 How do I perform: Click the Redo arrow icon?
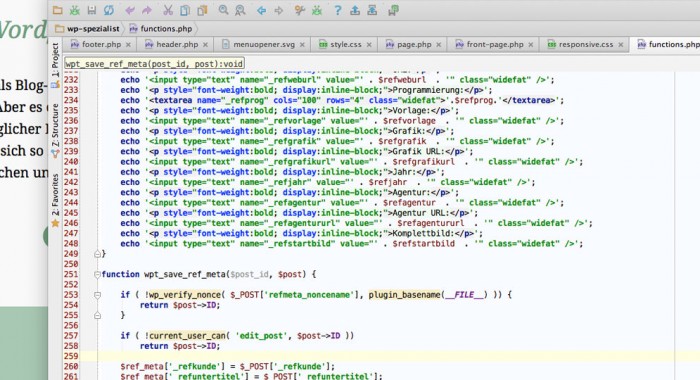(x=146, y=10)
